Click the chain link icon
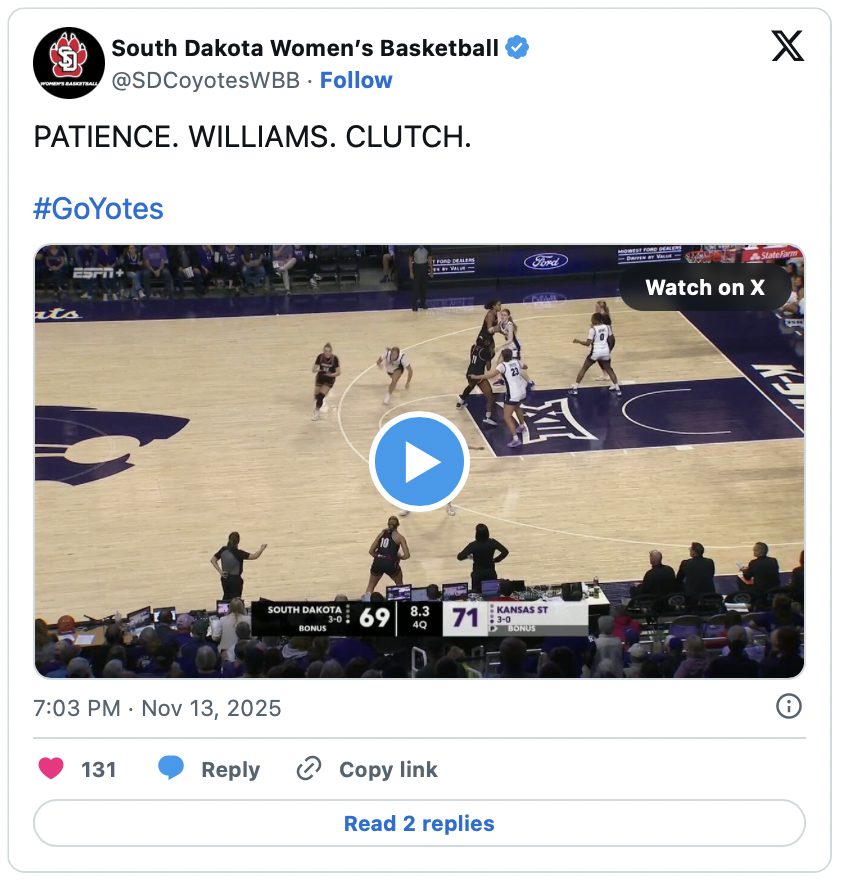 [x=309, y=769]
